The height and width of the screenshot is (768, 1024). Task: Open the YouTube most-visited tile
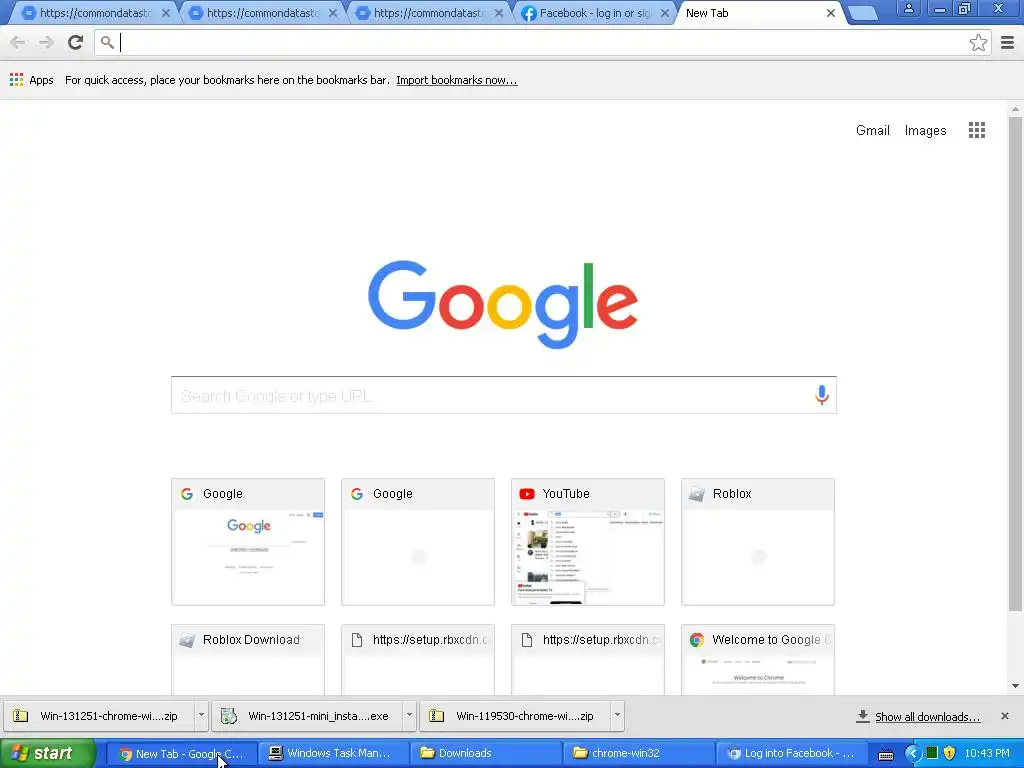[x=588, y=541]
